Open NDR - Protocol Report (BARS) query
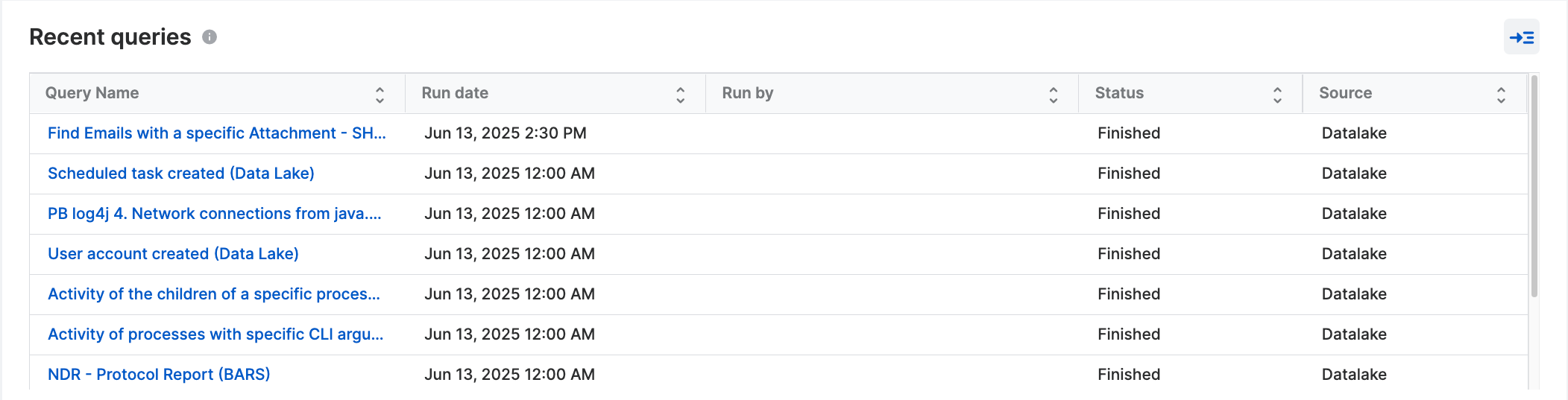1568x400 pixels. tap(159, 375)
